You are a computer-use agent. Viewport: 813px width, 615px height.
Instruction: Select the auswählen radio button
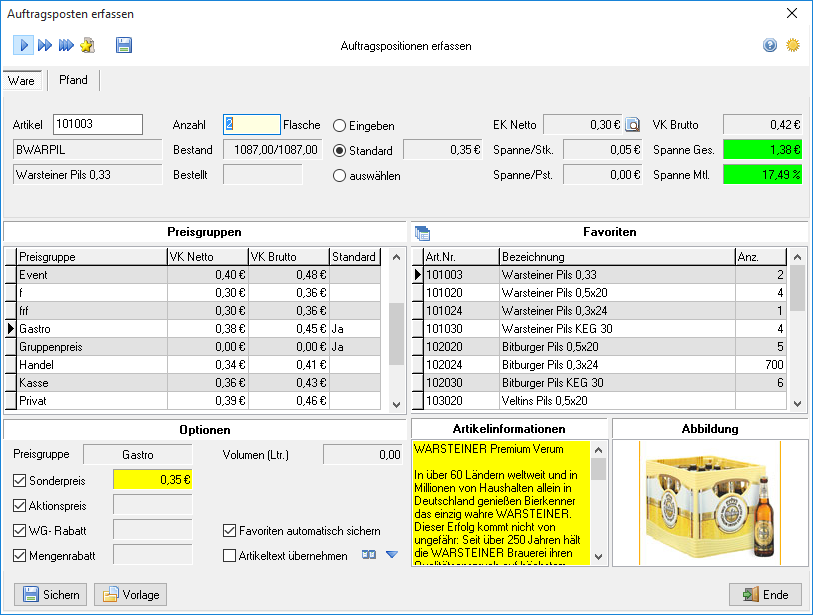point(339,176)
